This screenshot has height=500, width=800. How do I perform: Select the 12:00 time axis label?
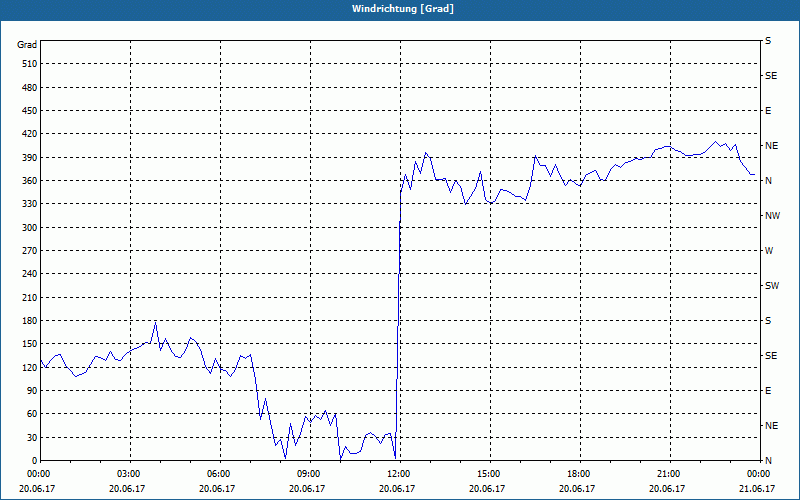click(x=397, y=474)
